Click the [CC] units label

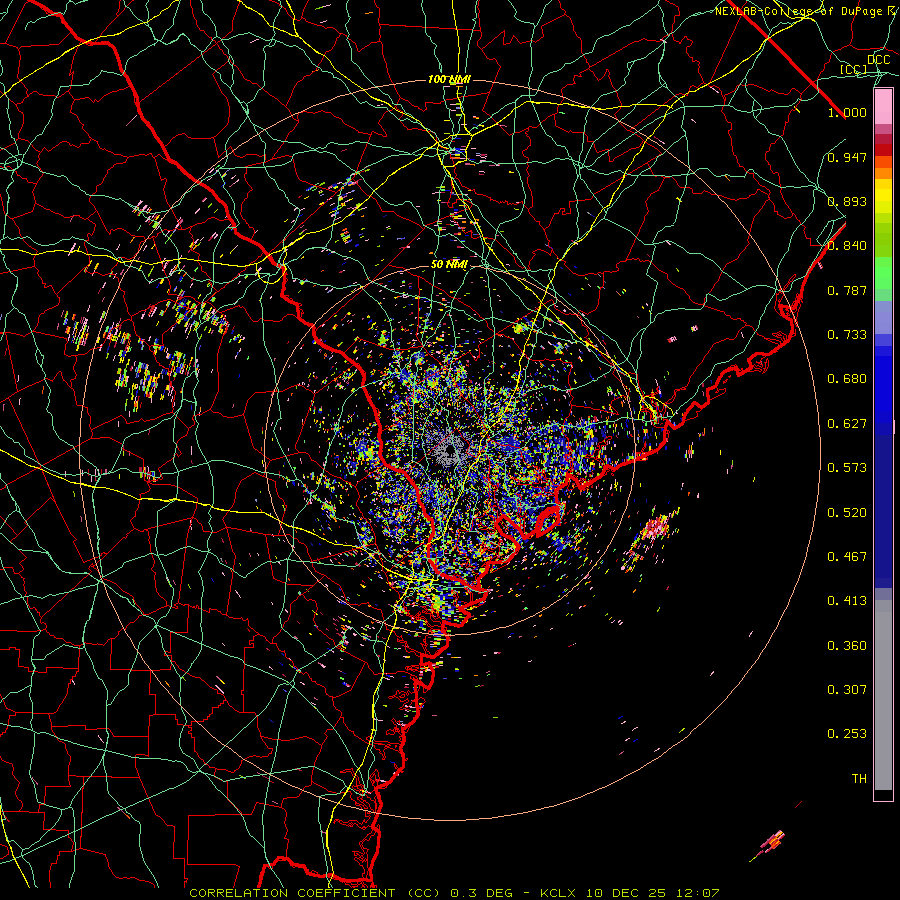[853, 69]
